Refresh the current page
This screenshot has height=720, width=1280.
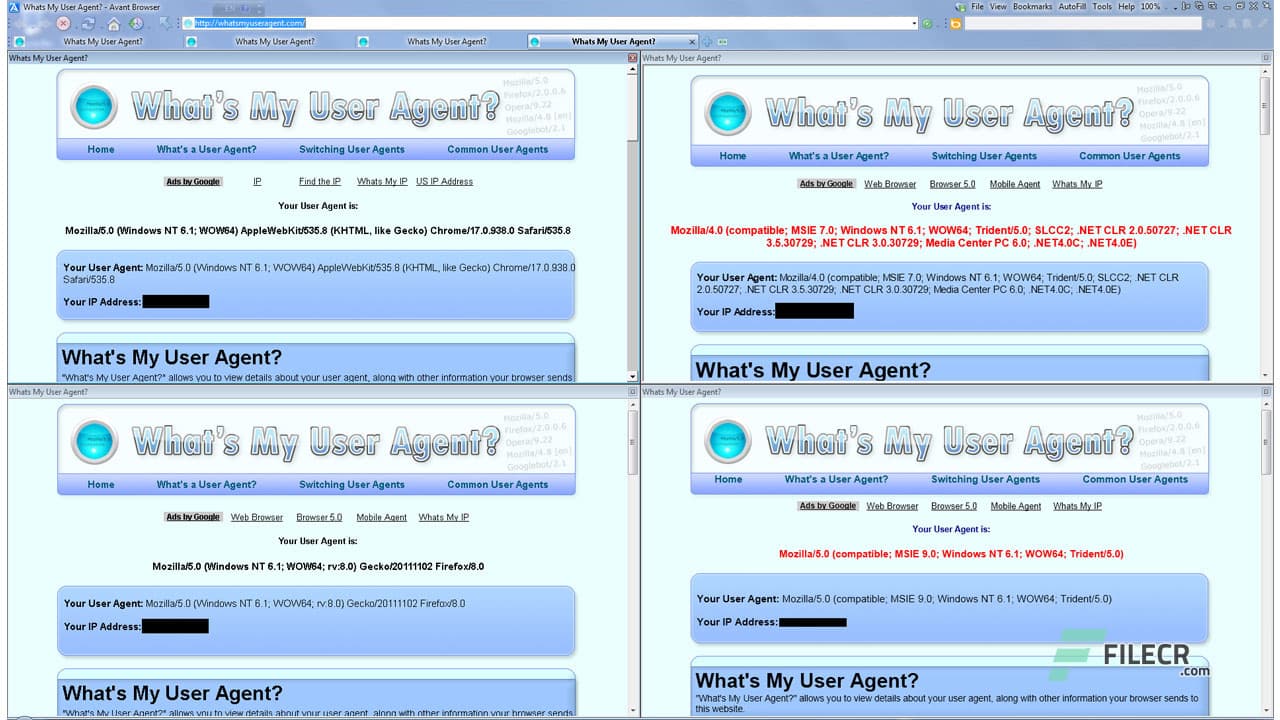pos(89,23)
